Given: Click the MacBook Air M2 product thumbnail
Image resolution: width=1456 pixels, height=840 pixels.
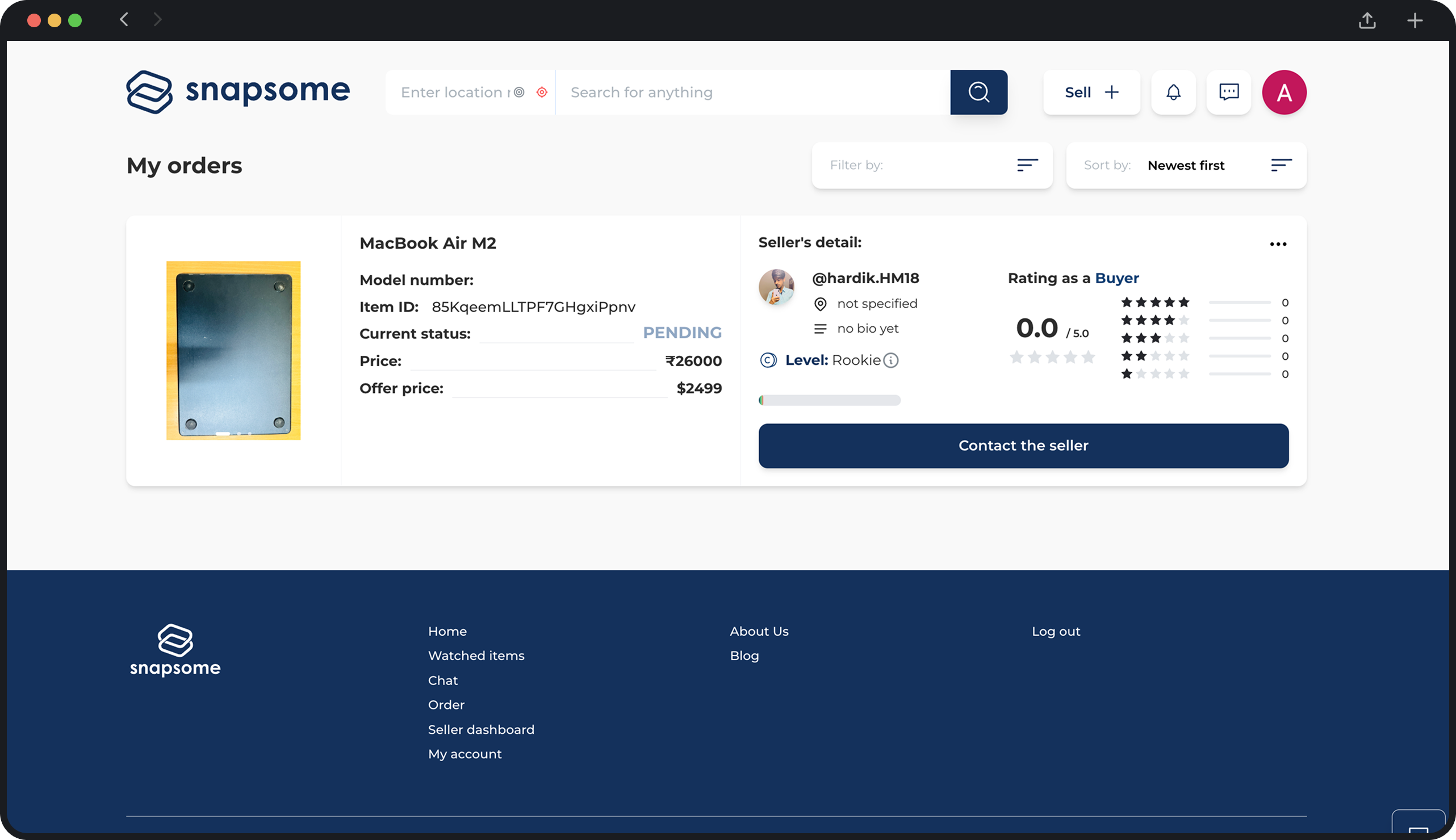Looking at the screenshot, I should click(233, 351).
